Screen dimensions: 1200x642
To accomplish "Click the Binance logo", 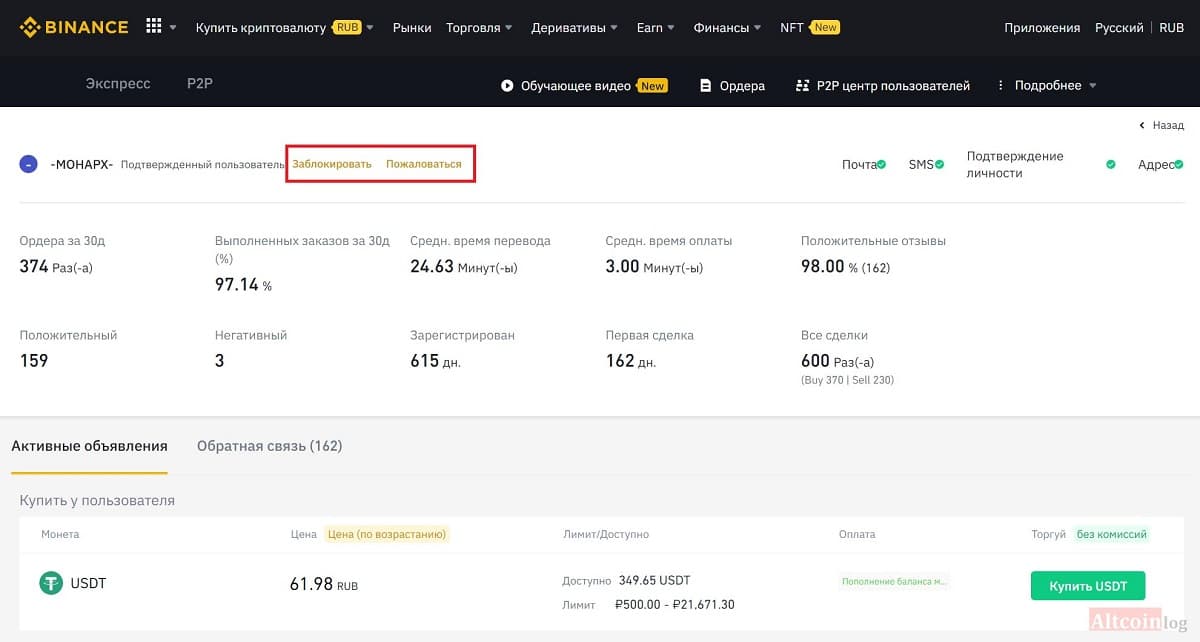I will (x=74, y=27).
